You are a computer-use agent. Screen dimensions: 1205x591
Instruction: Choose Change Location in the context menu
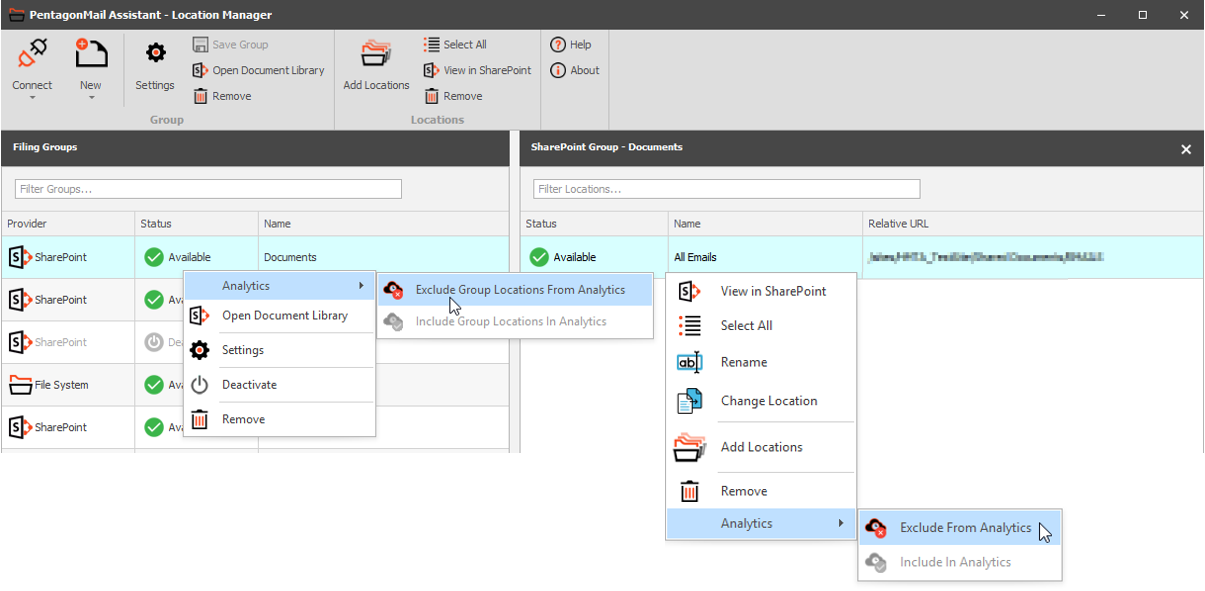pyautogui.click(x=761, y=401)
